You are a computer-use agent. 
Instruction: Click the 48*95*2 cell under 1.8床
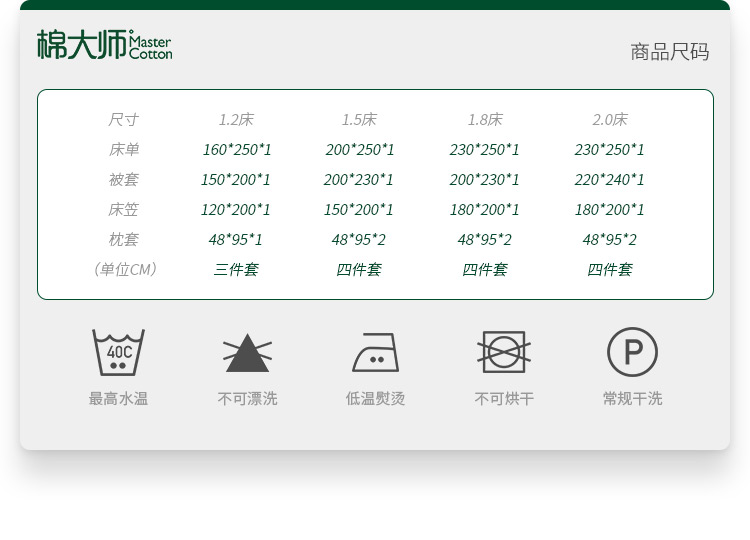(484, 239)
